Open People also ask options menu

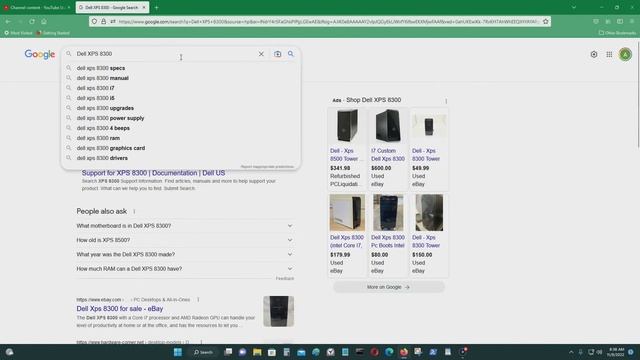134,211
